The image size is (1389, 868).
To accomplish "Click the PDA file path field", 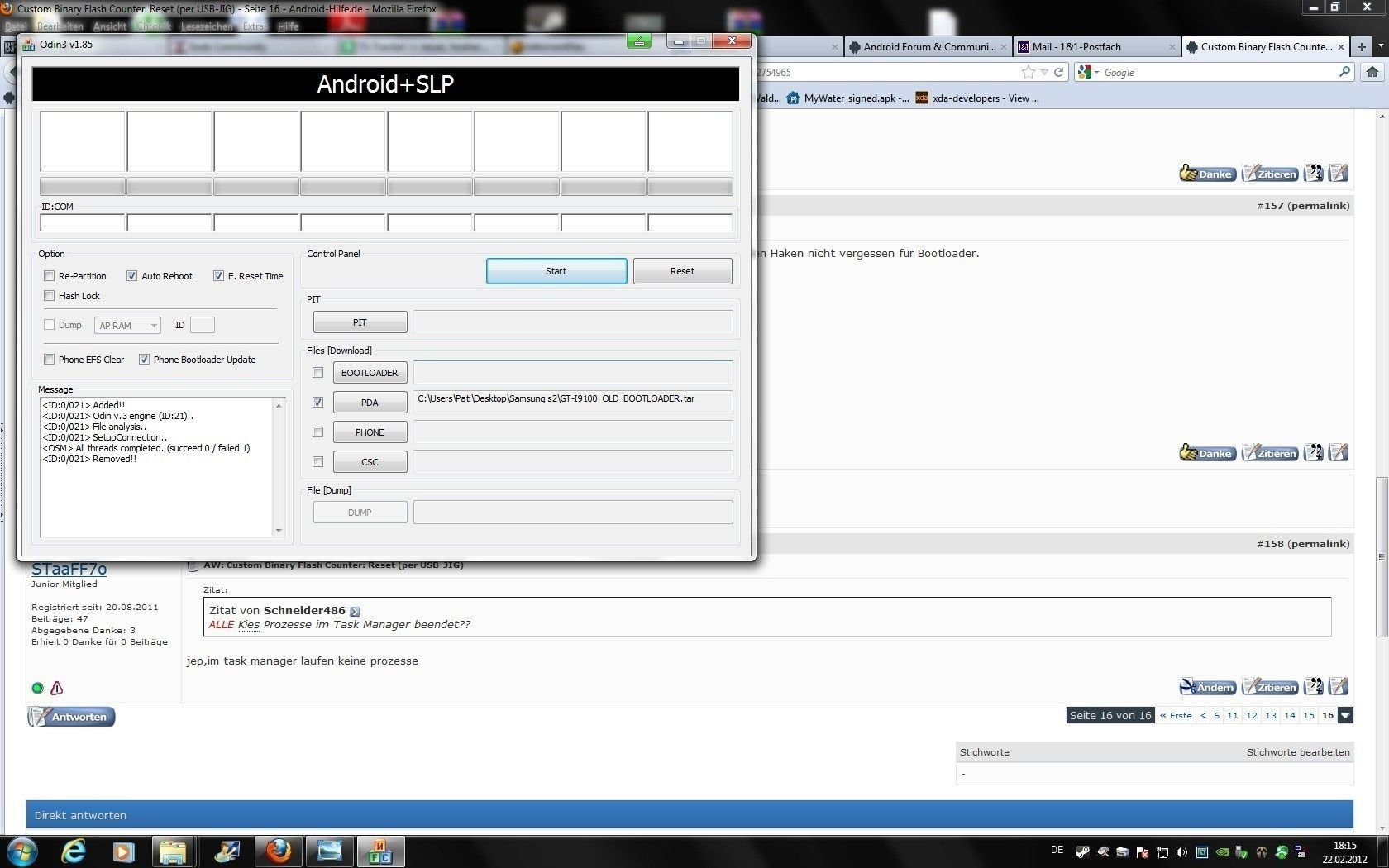I will (572, 402).
